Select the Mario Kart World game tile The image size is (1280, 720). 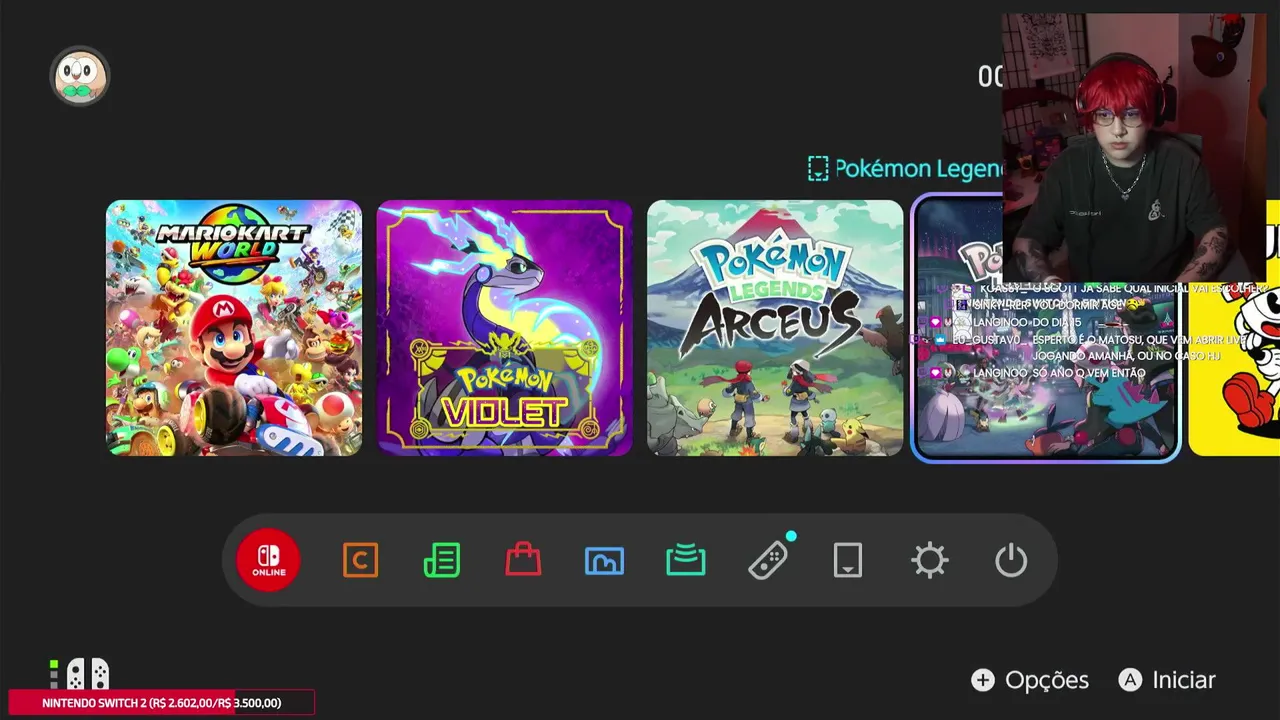234,328
